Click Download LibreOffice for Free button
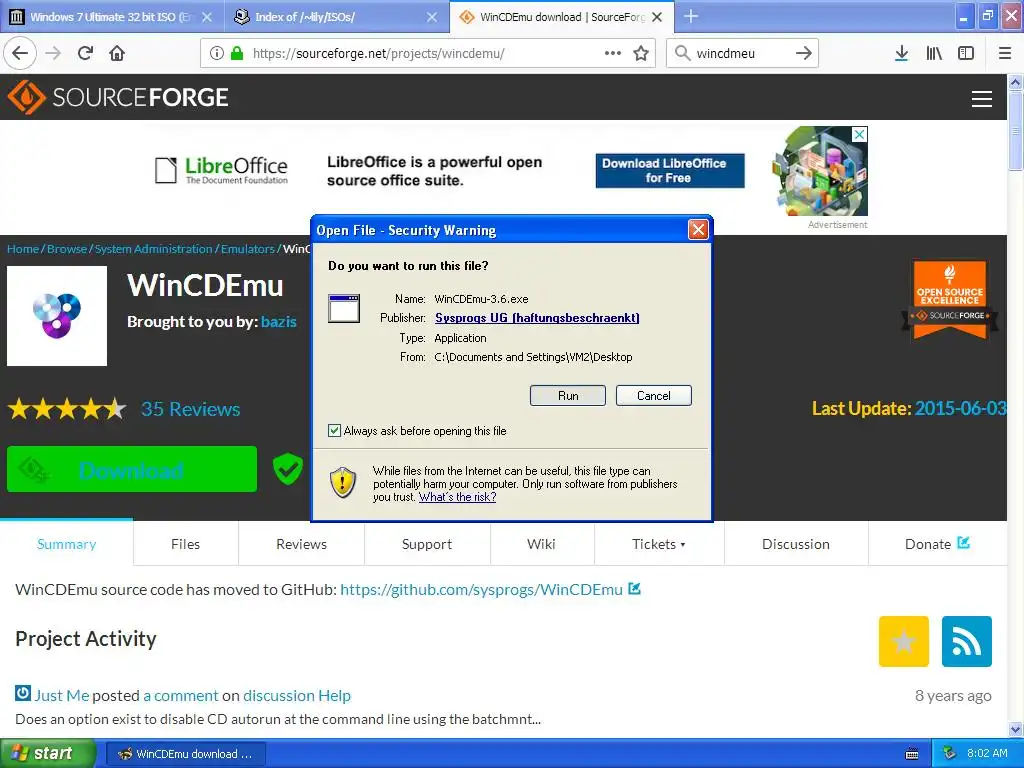This screenshot has height=768, width=1024. [669, 170]
